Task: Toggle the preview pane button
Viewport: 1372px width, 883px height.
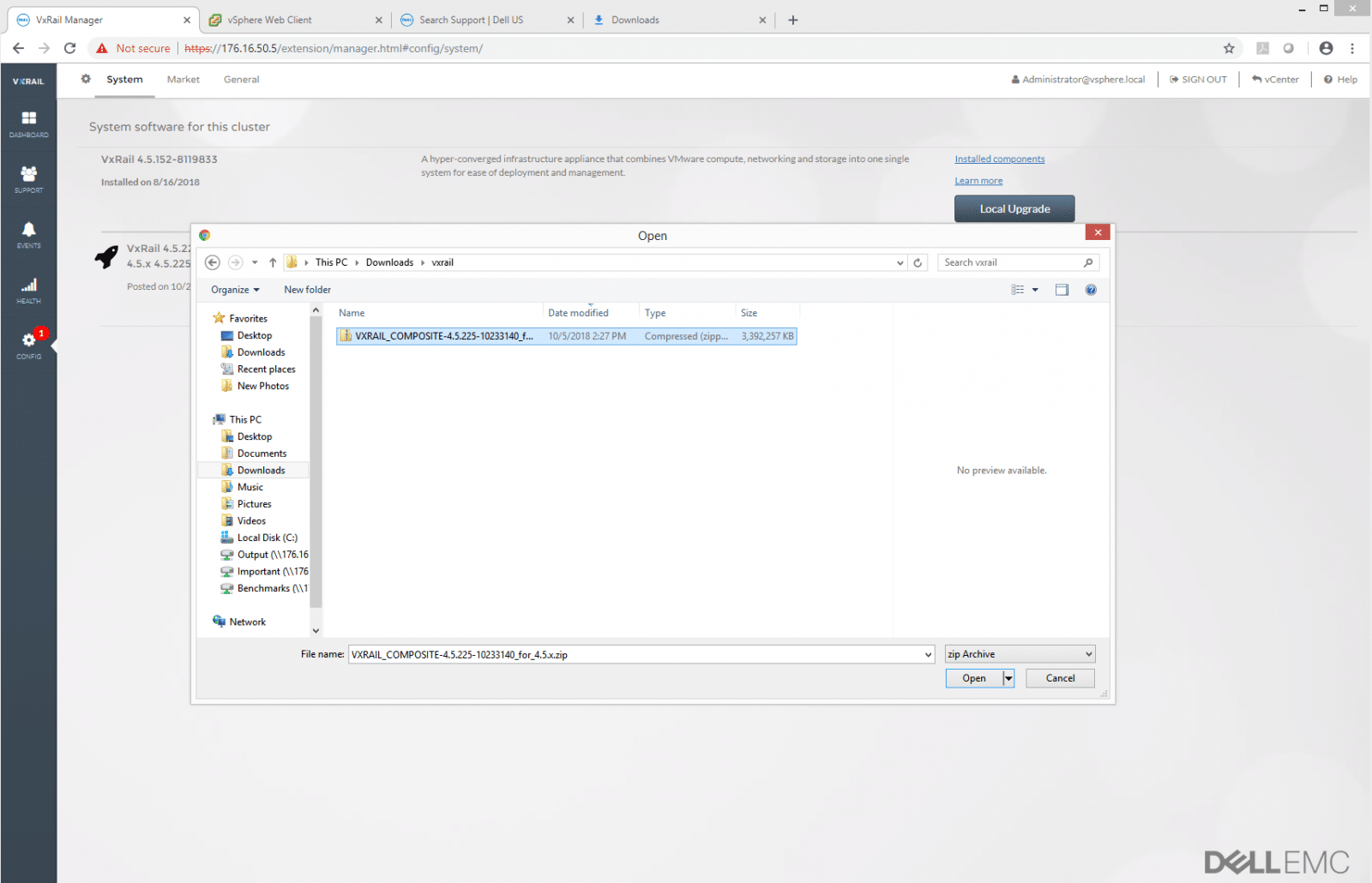Action: click(x=1062, y=290)
